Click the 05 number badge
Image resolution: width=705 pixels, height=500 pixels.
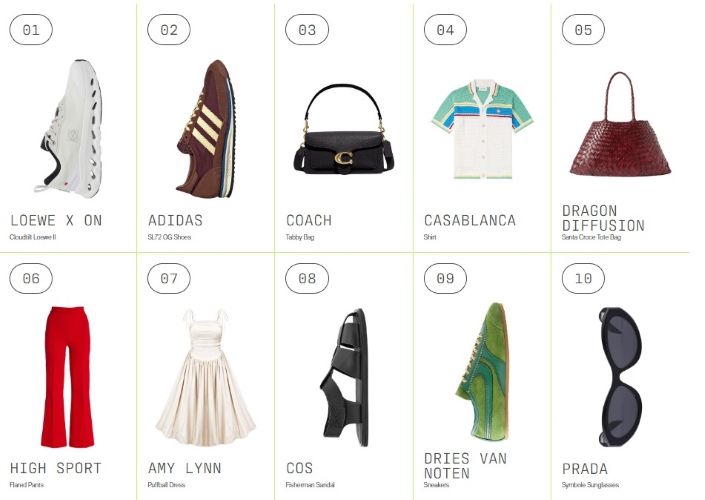pos(583,30)
